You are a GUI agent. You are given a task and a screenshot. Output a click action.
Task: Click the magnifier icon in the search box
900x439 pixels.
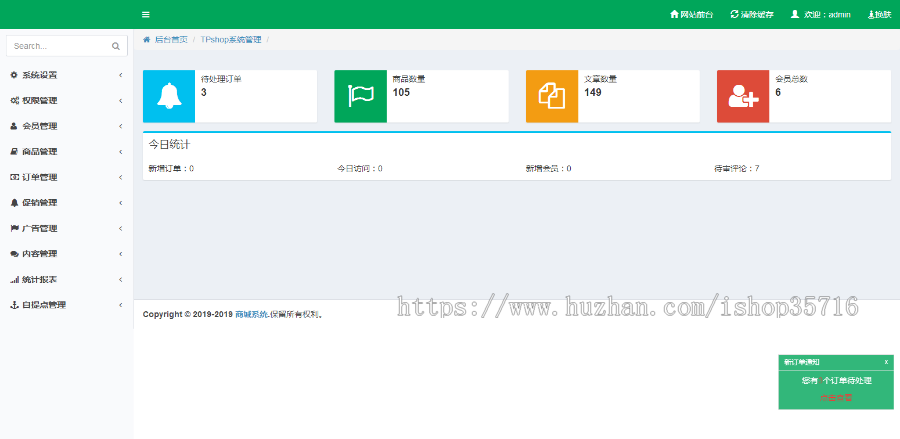click(x=116, y=46)
